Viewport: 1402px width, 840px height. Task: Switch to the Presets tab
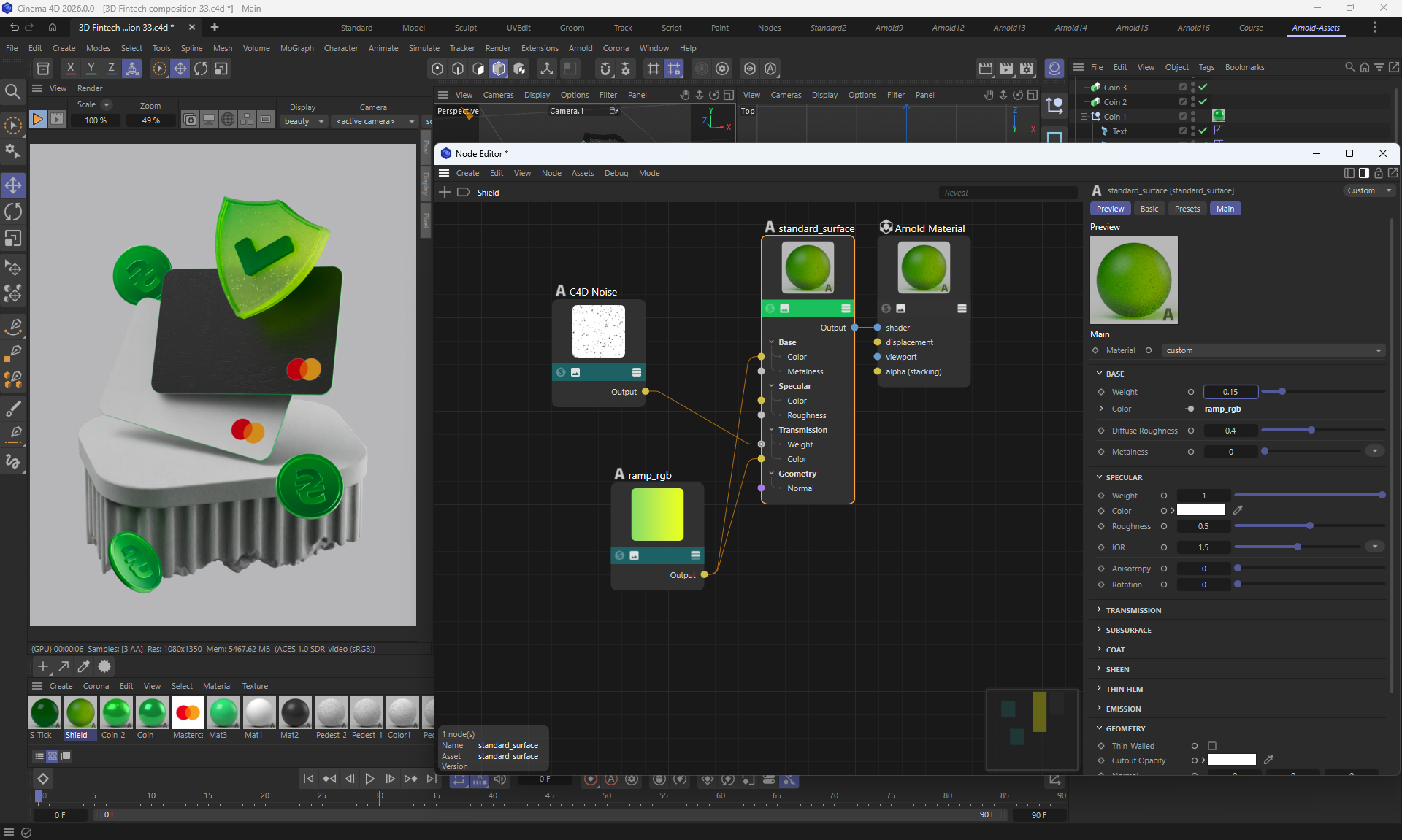click(1187, 209)
